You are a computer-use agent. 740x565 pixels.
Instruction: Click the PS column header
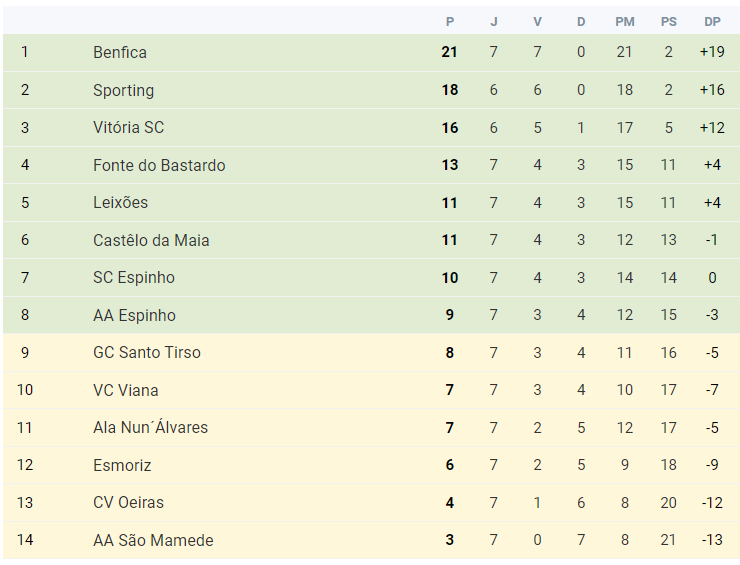(669, 22)
